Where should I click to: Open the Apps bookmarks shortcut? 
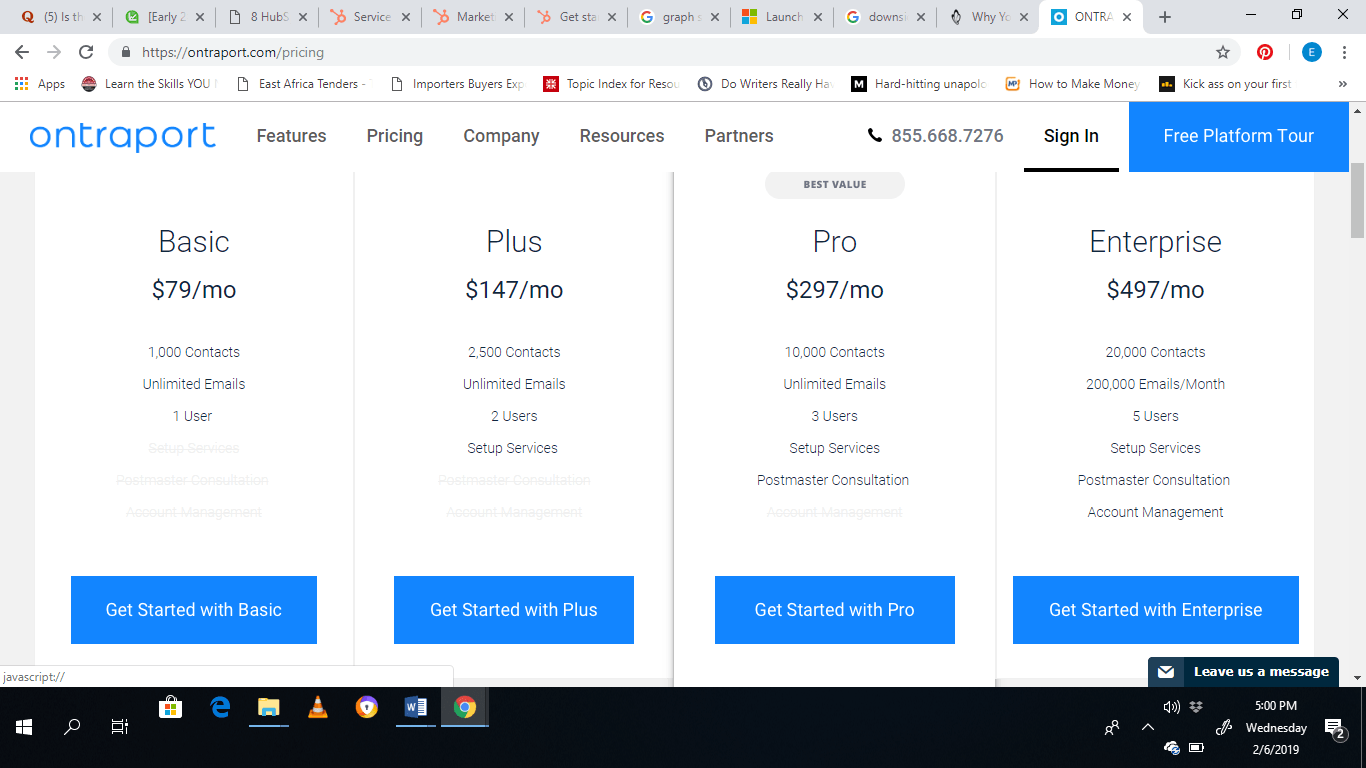[40, 84]
